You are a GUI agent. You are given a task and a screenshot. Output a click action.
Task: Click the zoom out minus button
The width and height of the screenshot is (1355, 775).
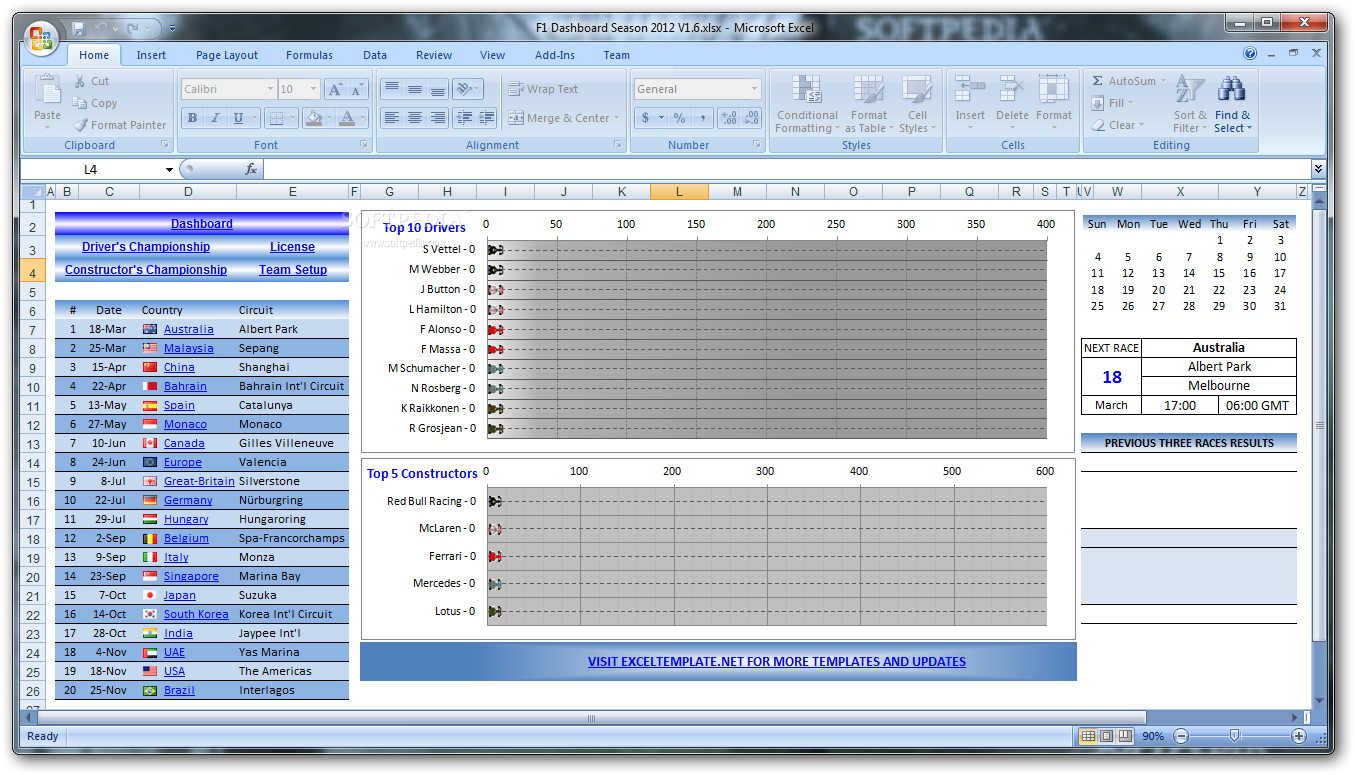[1181, 736]
